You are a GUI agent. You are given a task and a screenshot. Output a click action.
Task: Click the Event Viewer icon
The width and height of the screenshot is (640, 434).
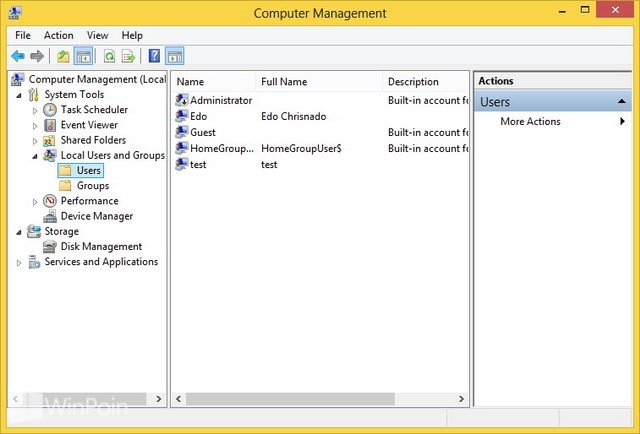tap(50, 125)
